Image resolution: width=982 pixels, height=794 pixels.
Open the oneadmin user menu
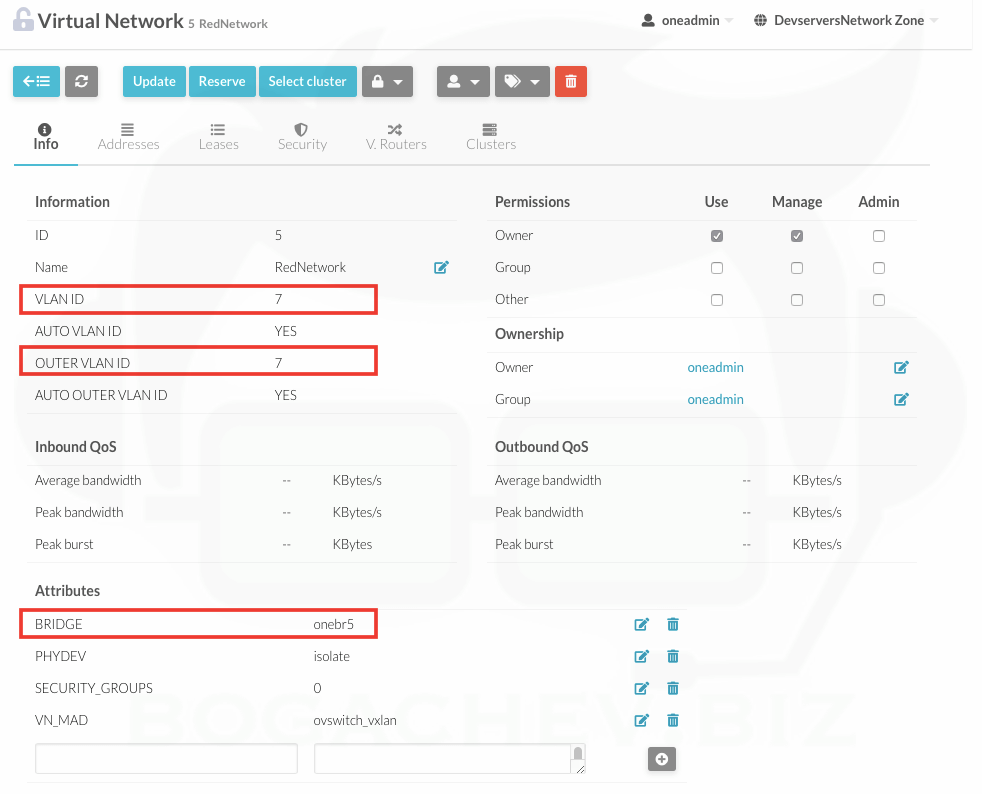click(x=687, y=20)
